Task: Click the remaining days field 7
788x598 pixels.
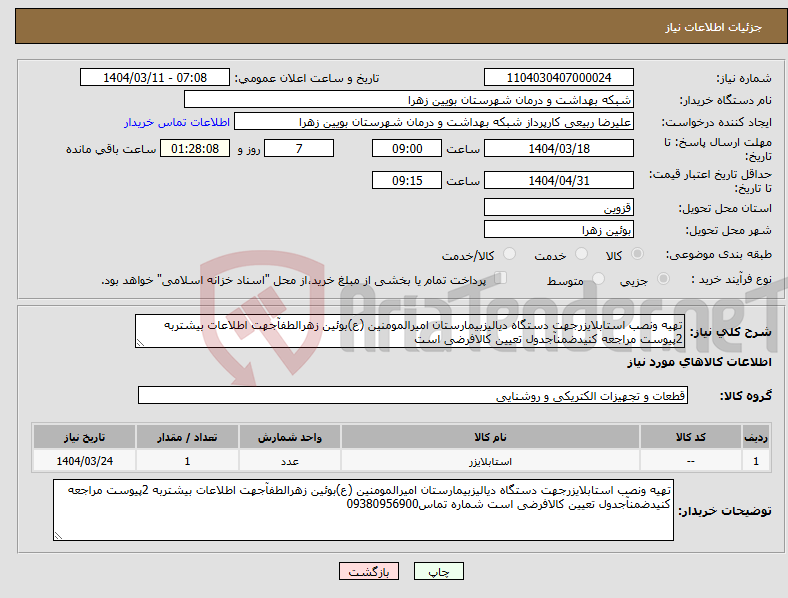Action: point(299,148)
